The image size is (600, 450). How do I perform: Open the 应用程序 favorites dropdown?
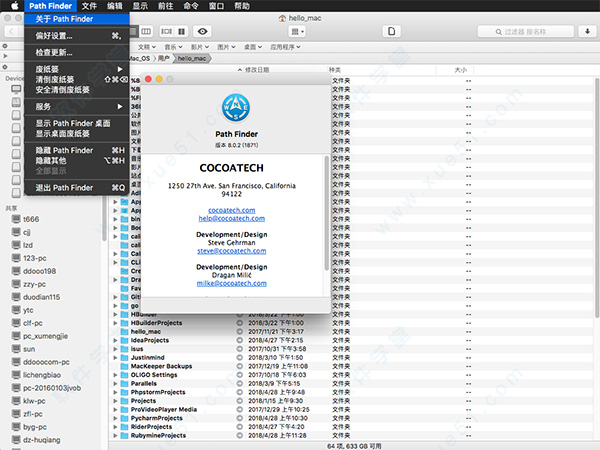(x=285, y=47)
